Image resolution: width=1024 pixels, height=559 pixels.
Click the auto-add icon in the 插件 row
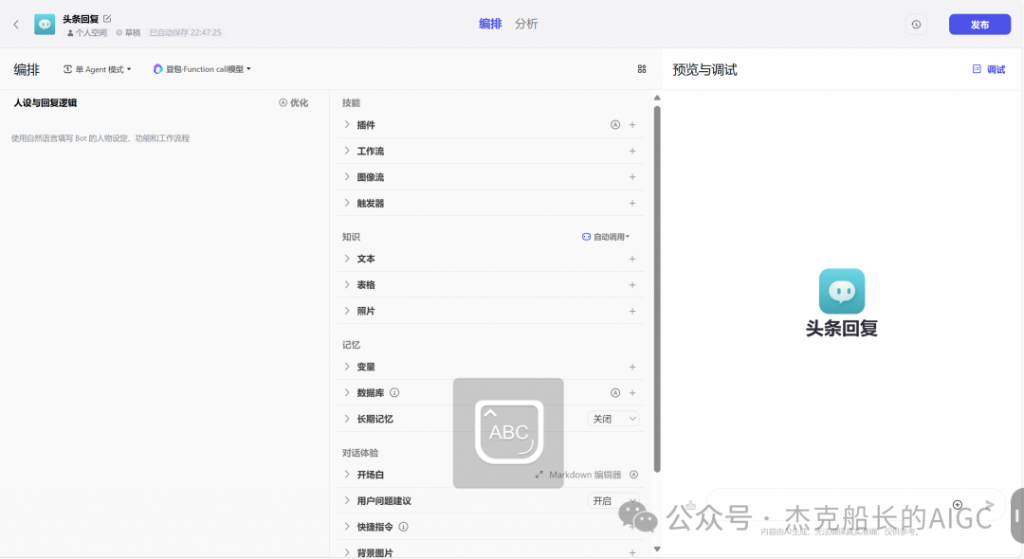point(615,125)
